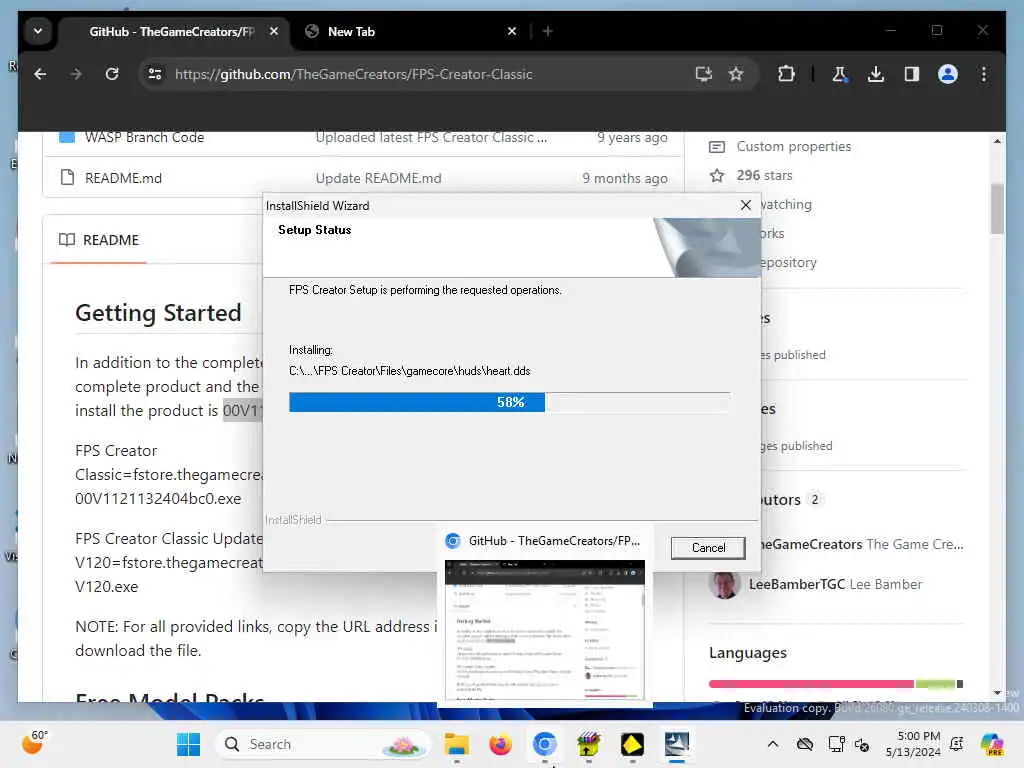Image resolution: width=1024 pixels, height=768 pixels.
Task: Open Chrome downloads
Action: pyautogui.click(x=876, y=74)
